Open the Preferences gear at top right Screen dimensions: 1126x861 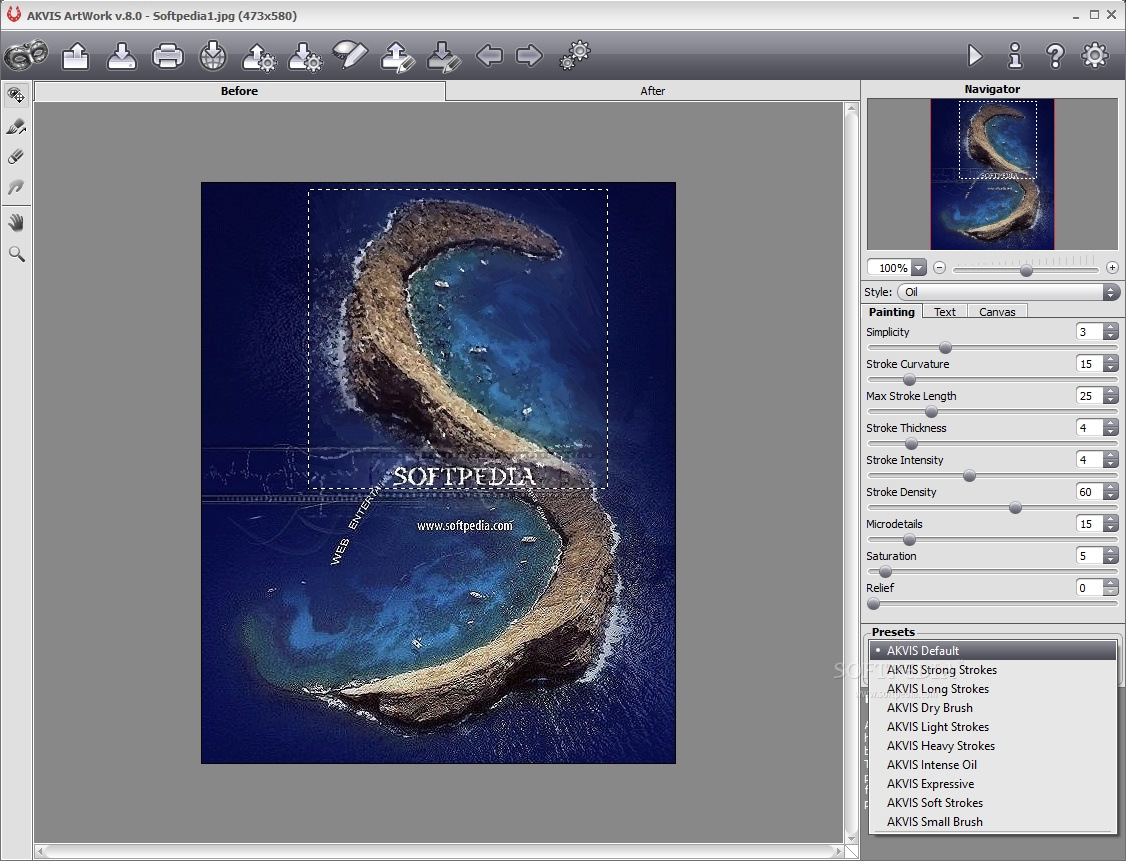(x=1095, y=55)
